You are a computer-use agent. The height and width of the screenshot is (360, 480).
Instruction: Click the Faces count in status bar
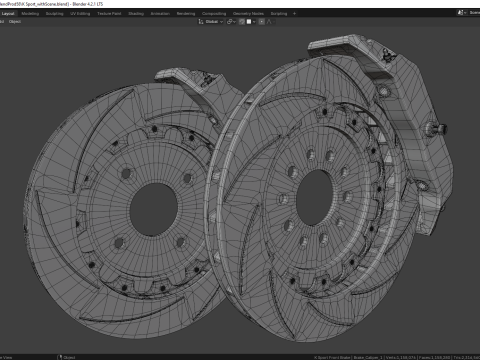click(435, 357)
